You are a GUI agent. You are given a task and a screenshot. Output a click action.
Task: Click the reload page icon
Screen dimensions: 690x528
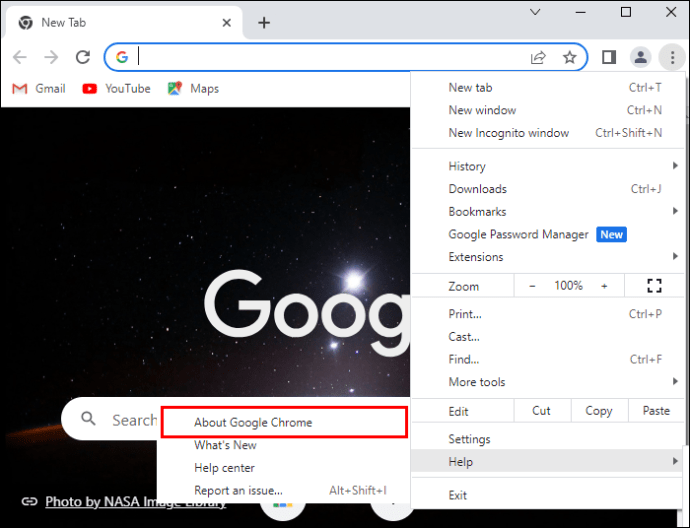[83, 57]
